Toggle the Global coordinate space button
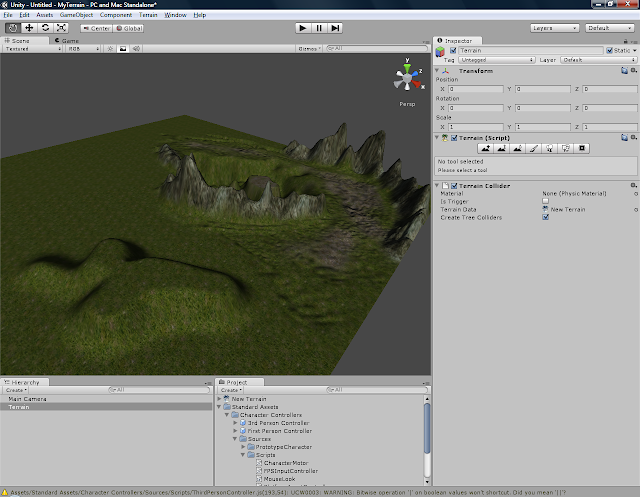The height and width of the screenshot is (497, 640). click(x=129, y=28)
